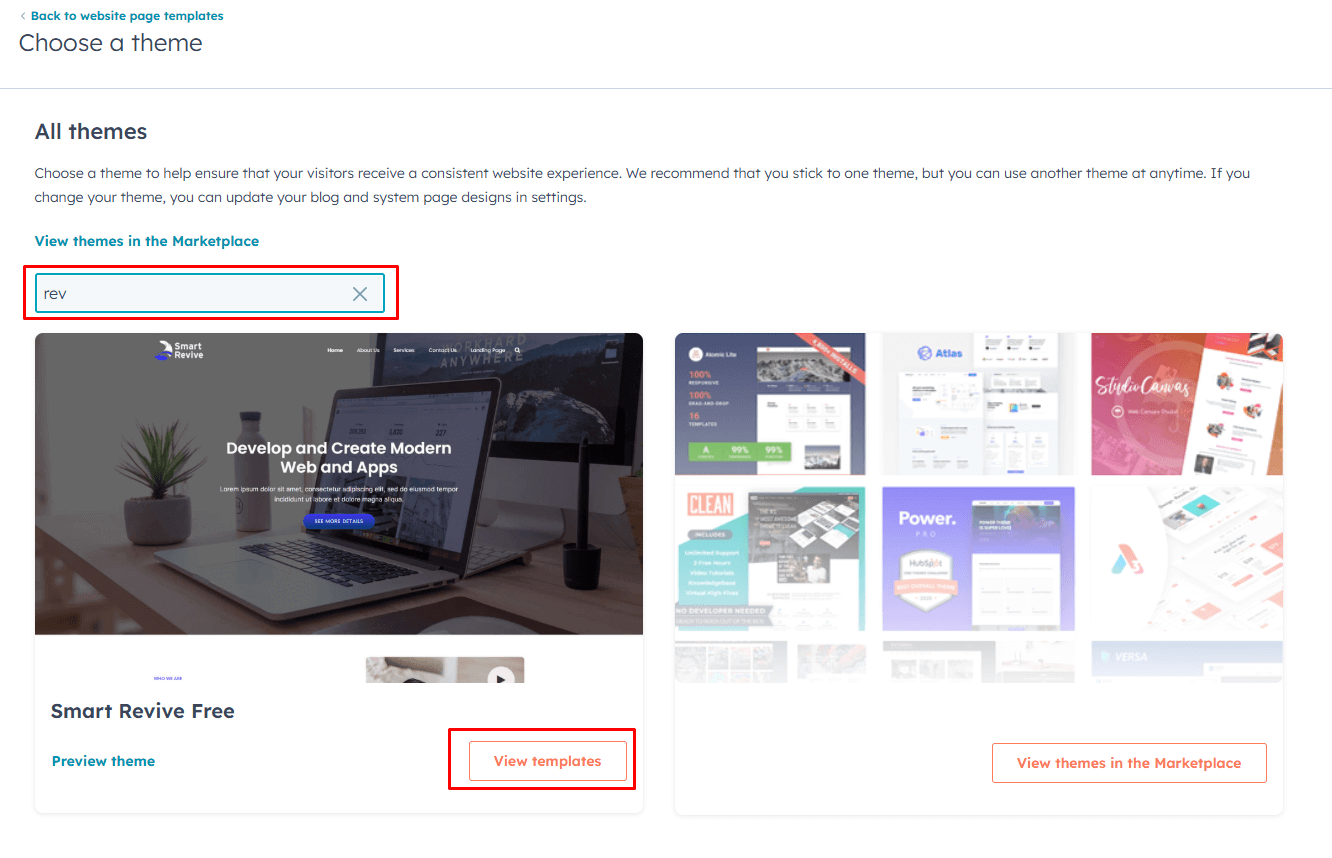Image resolution: width=1332 pixels, height=858 pixels.
Task: Clear the theme search with the X icon
Action: [360, 294]
